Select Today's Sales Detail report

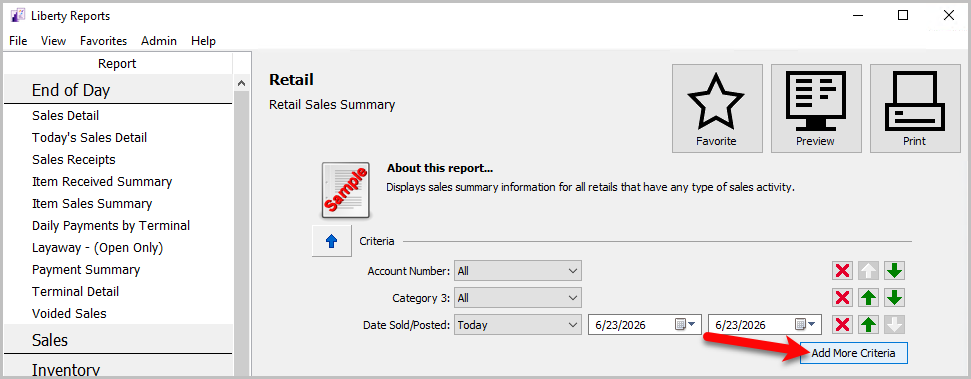[90, 137]
